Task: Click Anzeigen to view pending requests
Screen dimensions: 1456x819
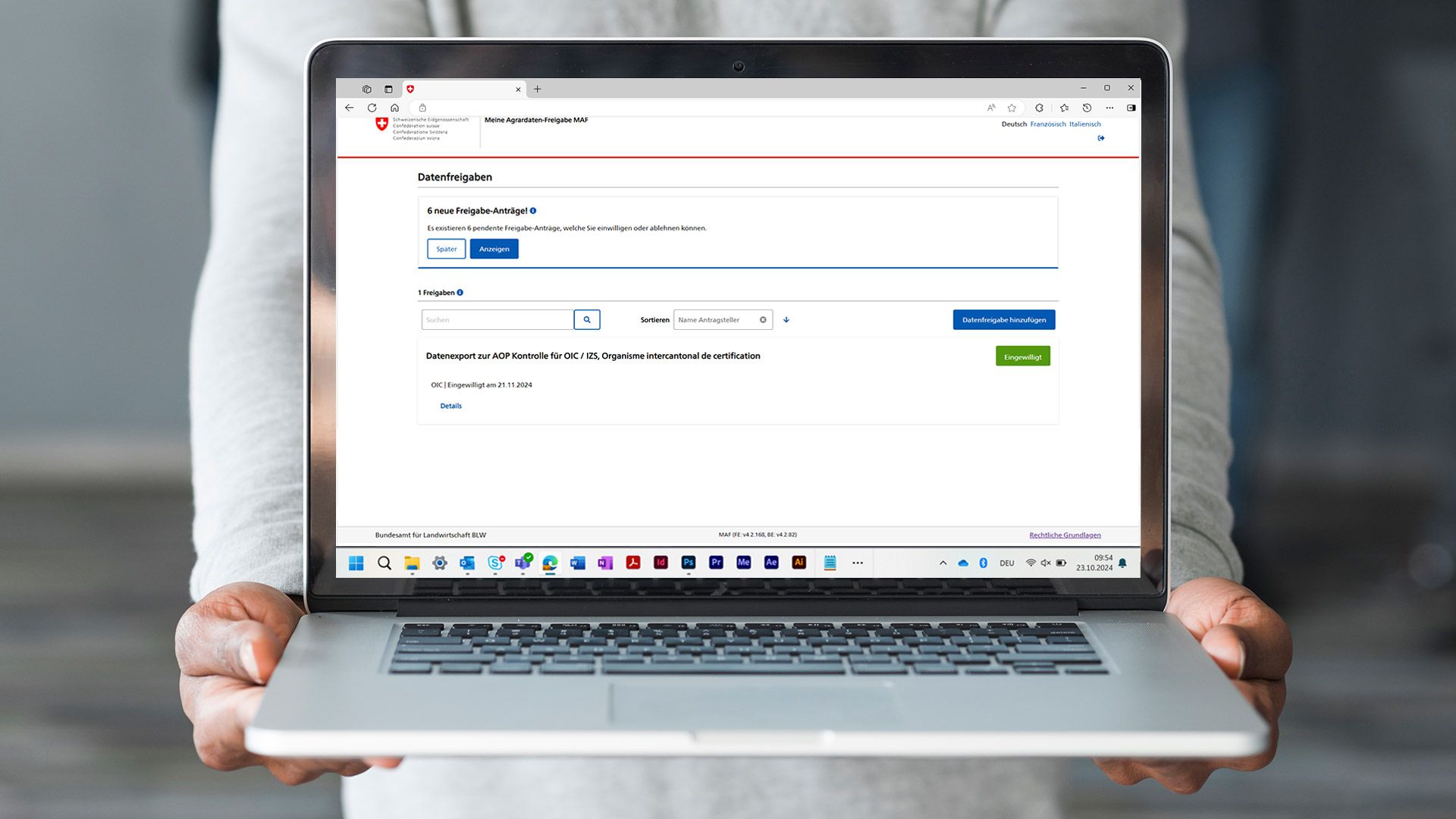Action: (x=494, y=248)
